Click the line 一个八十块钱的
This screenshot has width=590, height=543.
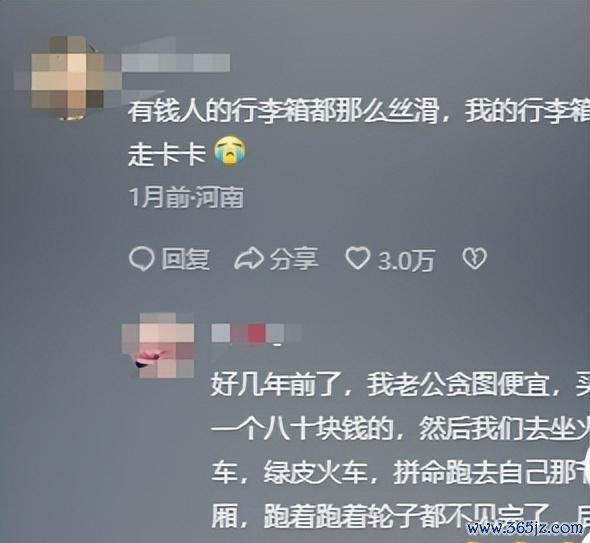[400, 429]
